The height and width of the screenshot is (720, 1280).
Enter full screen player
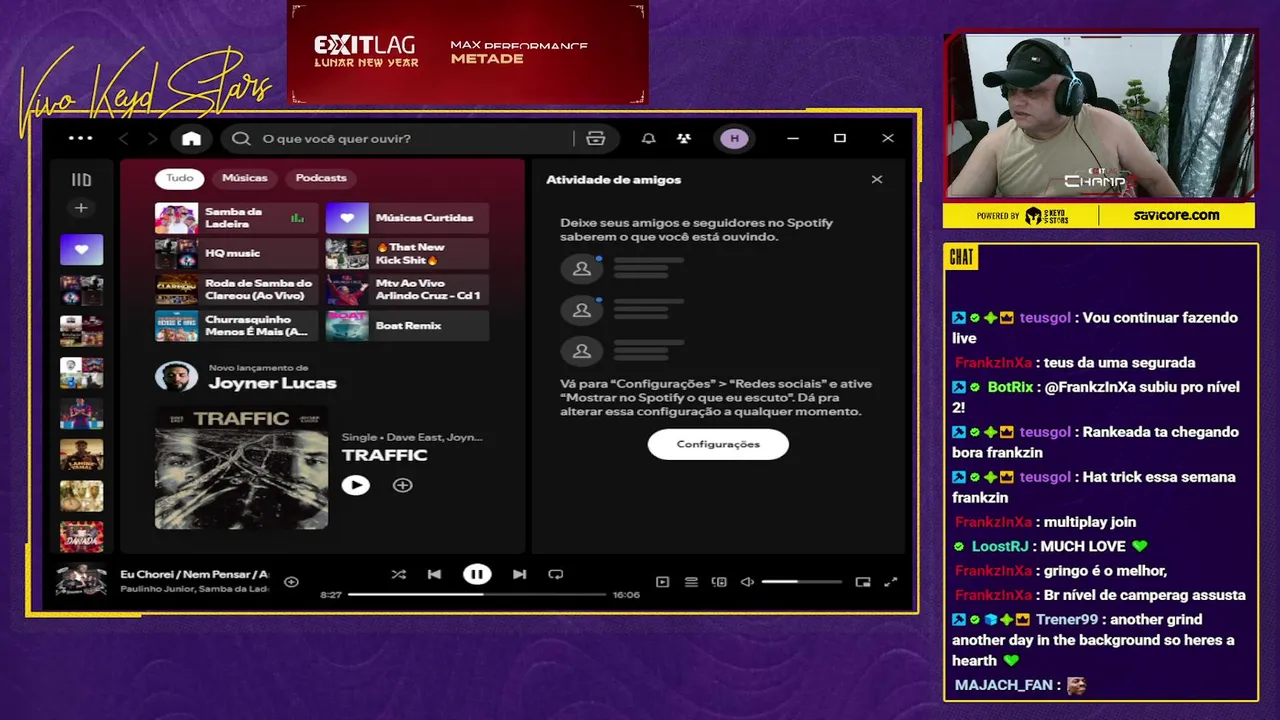tap(891, 582)
